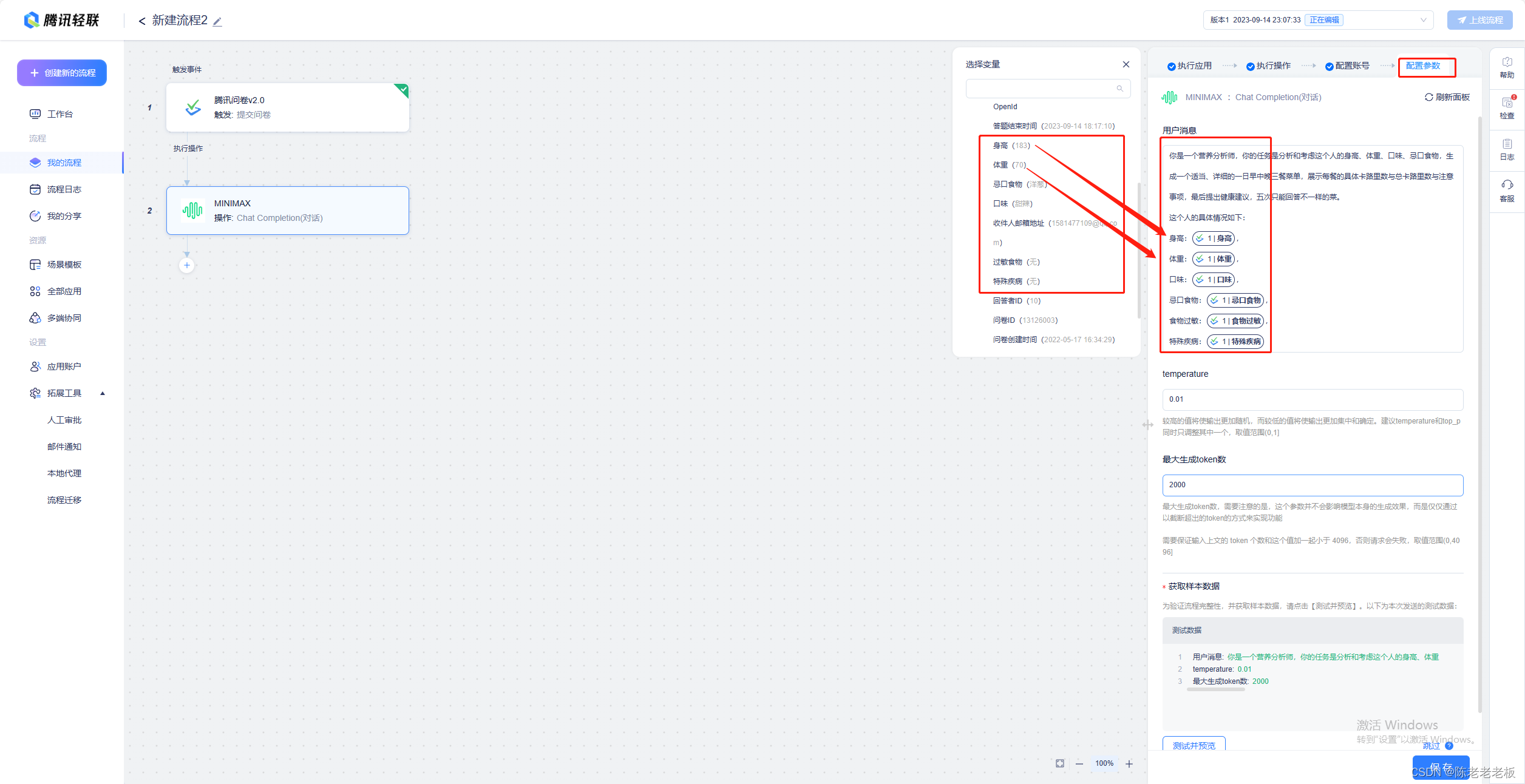The image size is (1525, 784).
Task: Go to the 配置账号 step
Action: pyautogui.click(x=1347, y=66)
